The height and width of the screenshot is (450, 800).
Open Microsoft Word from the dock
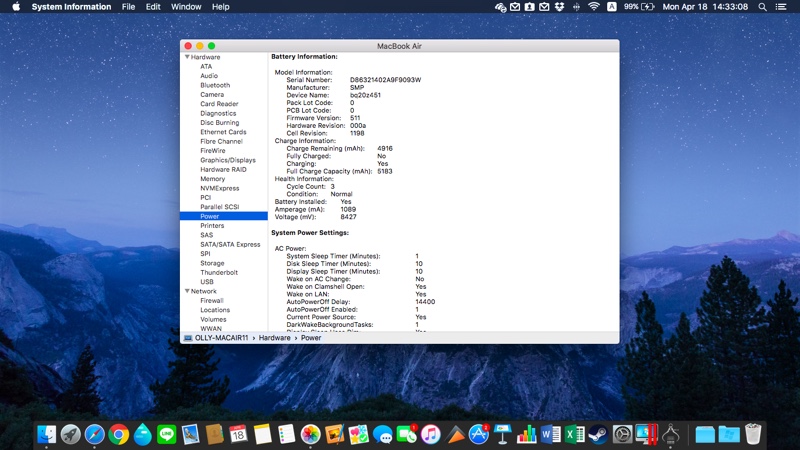coord(551,435)
